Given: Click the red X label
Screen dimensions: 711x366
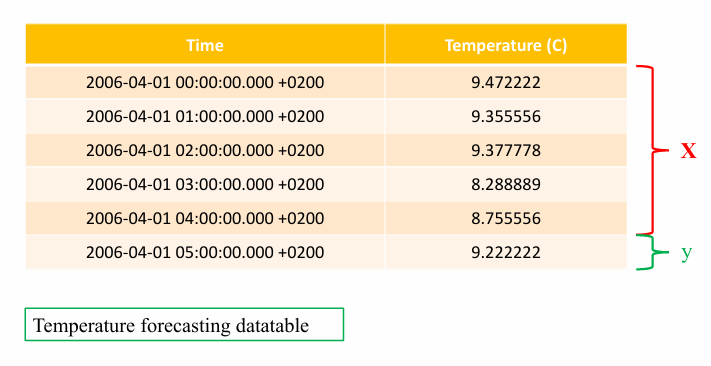Looking at the screenshot, I should tap(688, 151).
